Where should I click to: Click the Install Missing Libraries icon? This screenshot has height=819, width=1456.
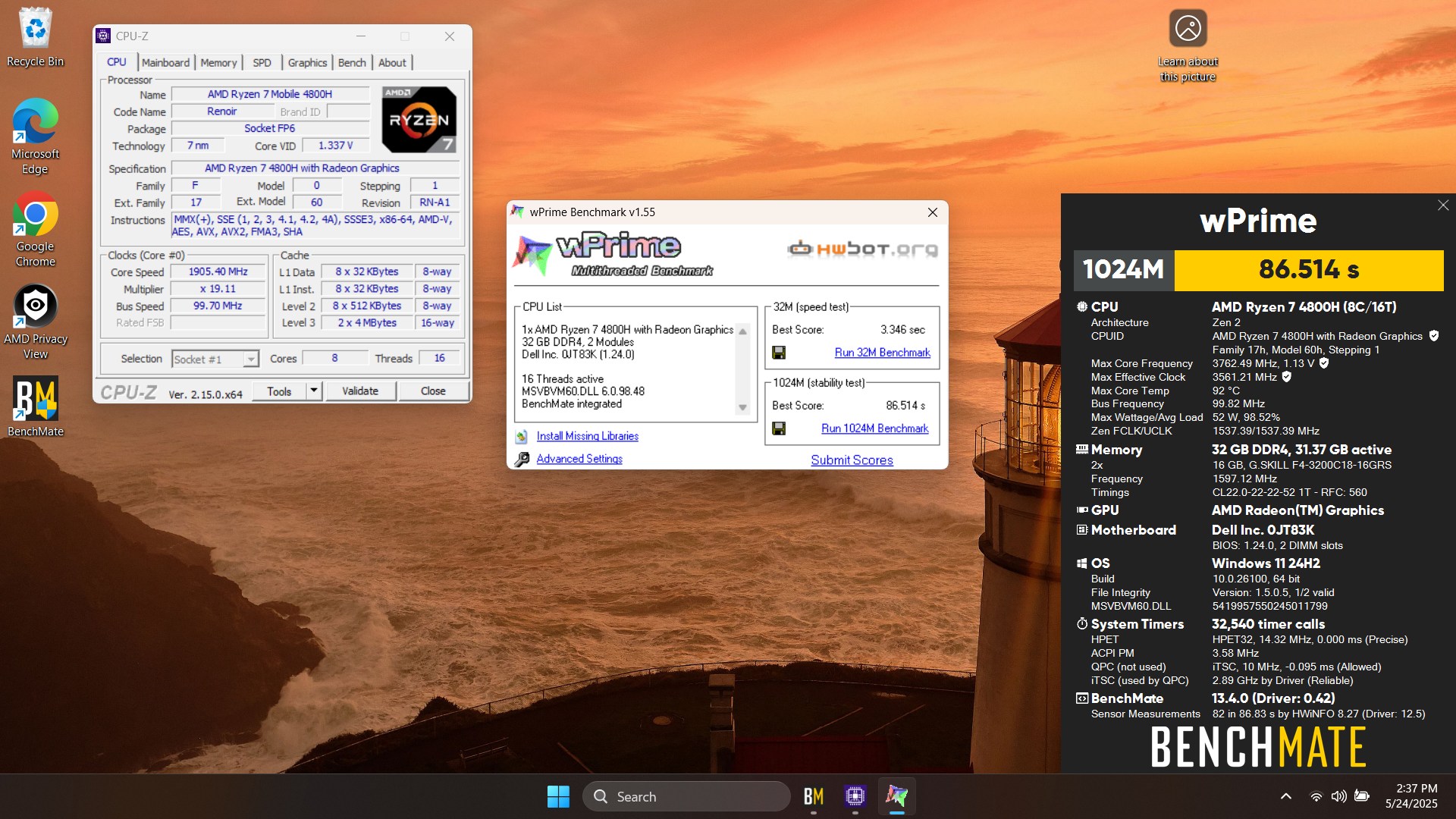tap(522, 436)
